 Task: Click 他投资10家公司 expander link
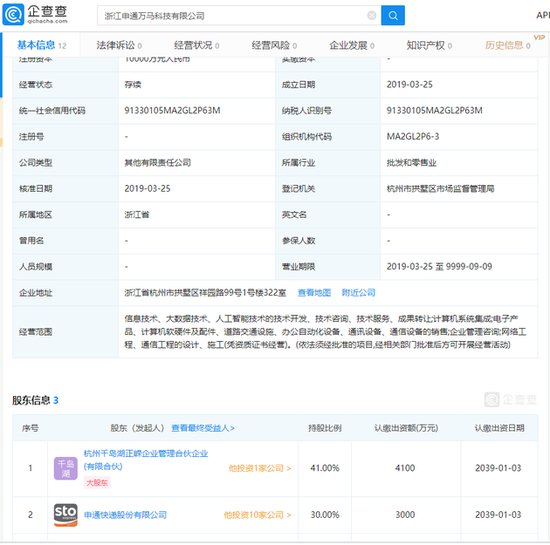257,515
